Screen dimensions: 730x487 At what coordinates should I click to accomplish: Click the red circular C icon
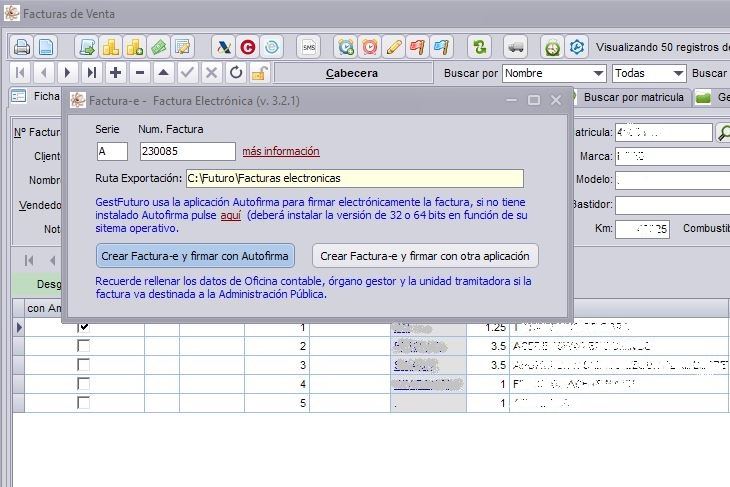247,47
